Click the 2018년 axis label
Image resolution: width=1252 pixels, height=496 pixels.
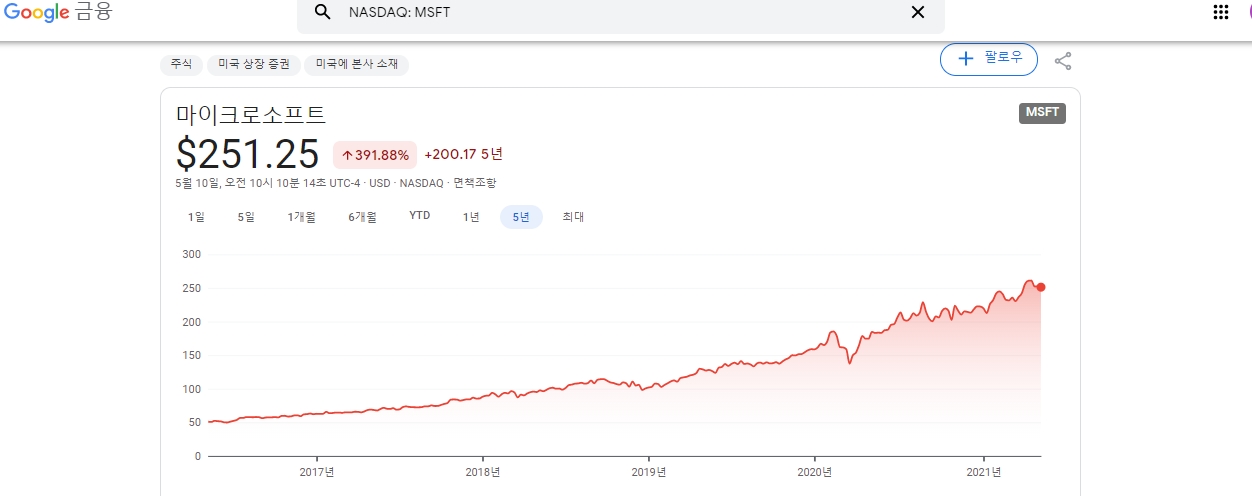click(x=482, y=472)
